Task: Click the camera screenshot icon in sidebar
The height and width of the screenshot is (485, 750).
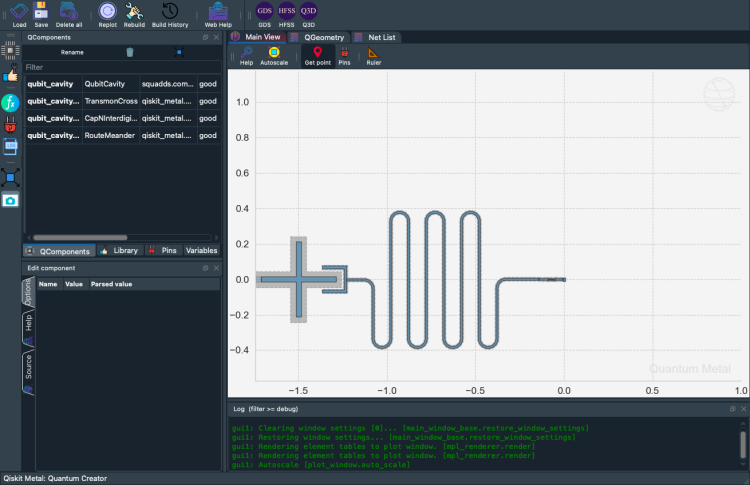Action: pyautogui.click(x=11, y=200)
